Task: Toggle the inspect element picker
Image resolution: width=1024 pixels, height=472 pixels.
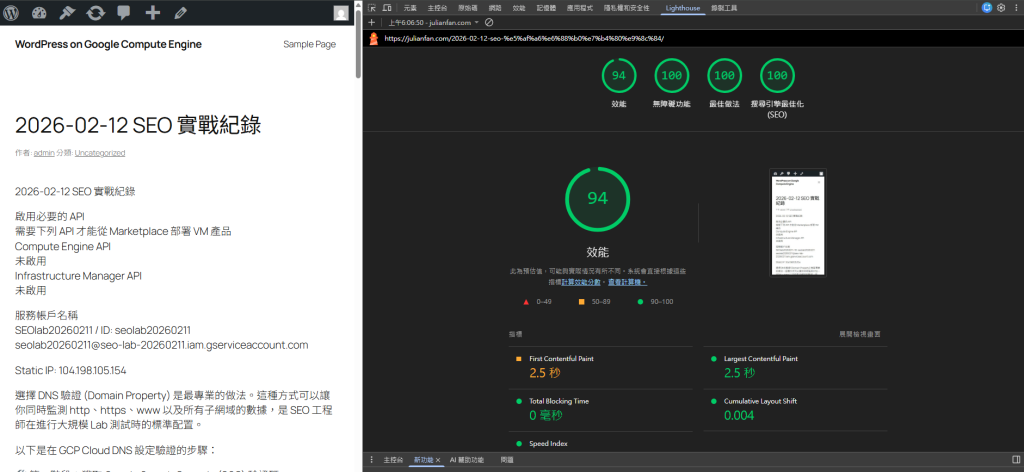Action: (372, 7)
